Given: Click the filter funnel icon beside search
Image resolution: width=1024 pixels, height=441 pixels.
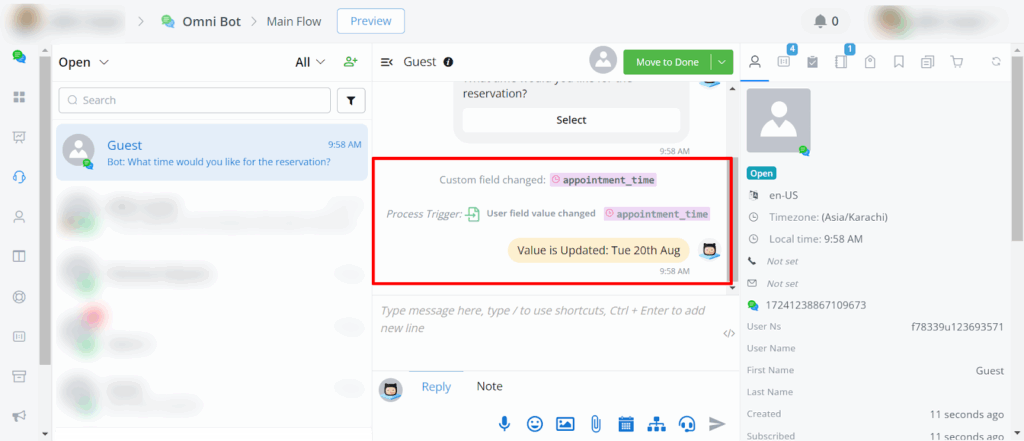Looking at the screenshot, I should [352, 100].
